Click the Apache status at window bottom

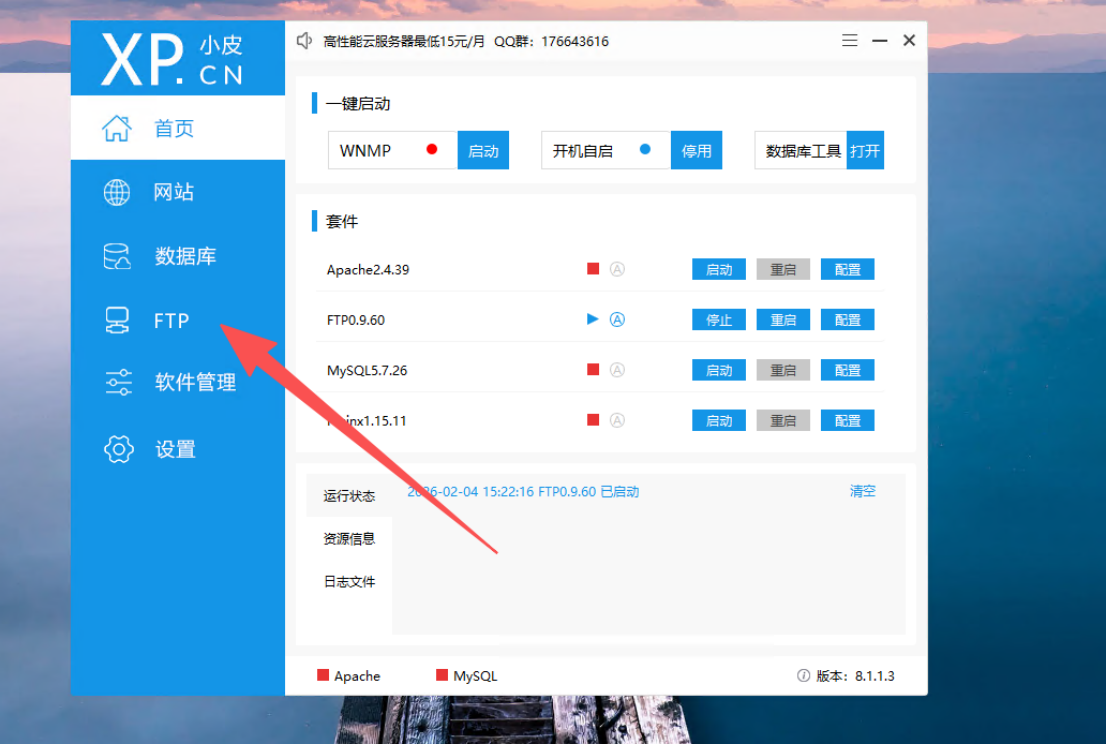pyautogui.click(x=349, y=676)
